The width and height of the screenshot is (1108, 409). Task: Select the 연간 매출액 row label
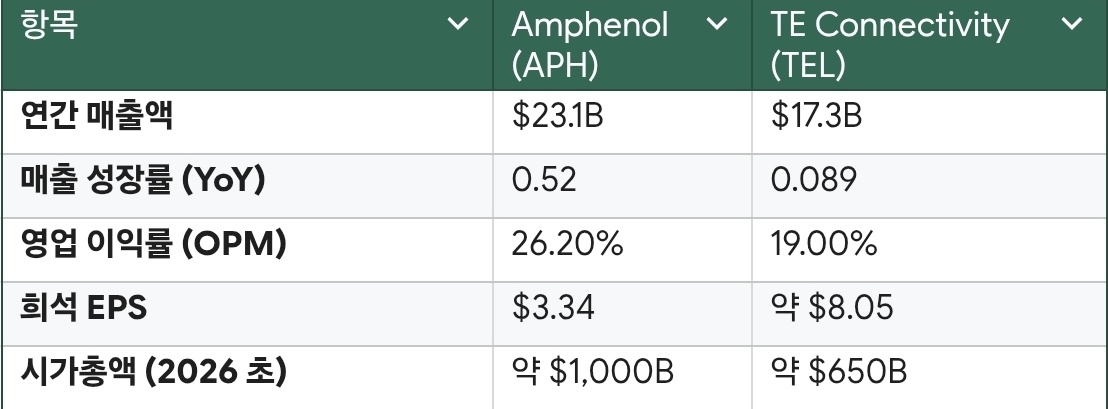click(96, 115)
